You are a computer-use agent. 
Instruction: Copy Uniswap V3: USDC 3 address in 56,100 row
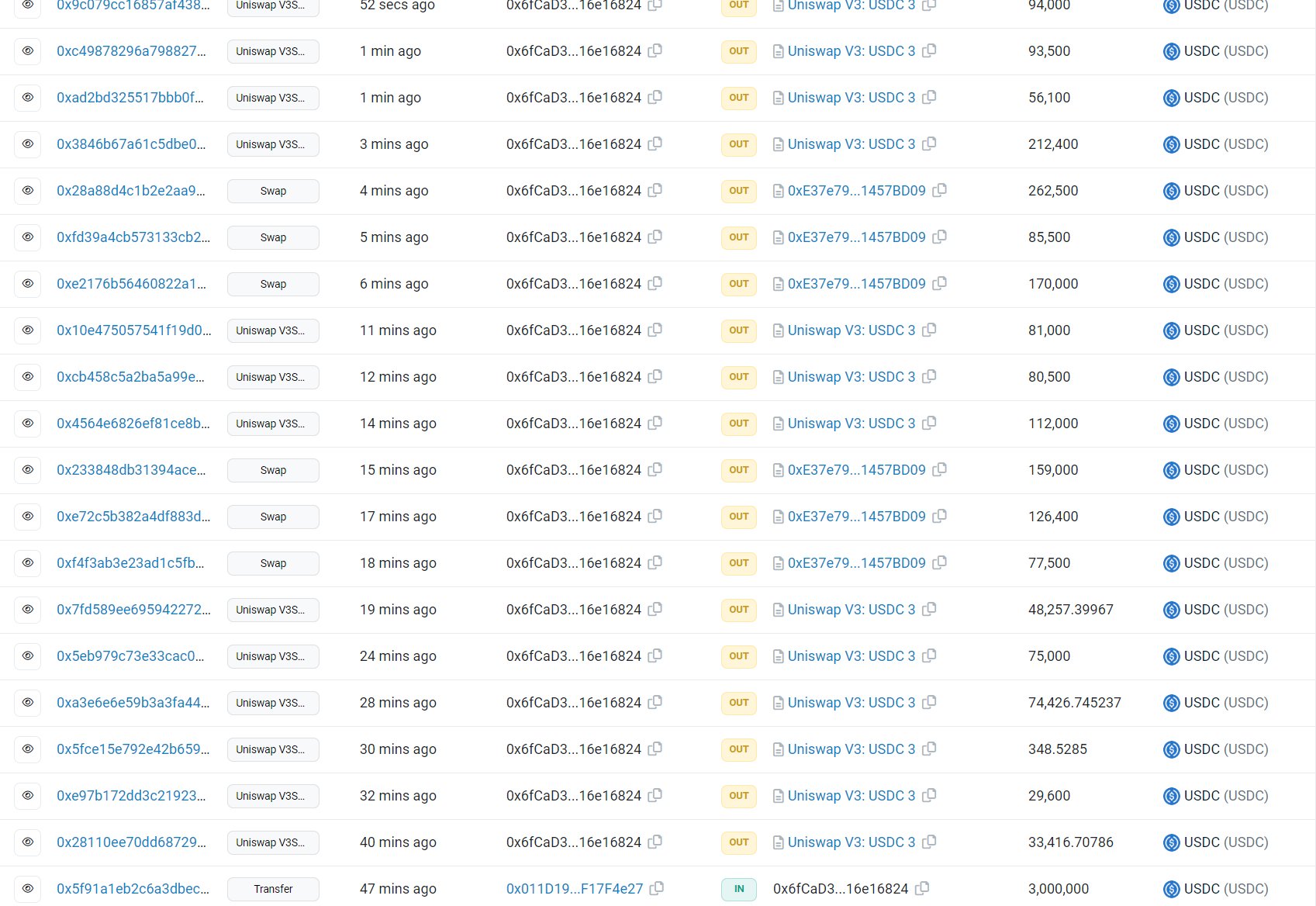(x=930, y=97)
